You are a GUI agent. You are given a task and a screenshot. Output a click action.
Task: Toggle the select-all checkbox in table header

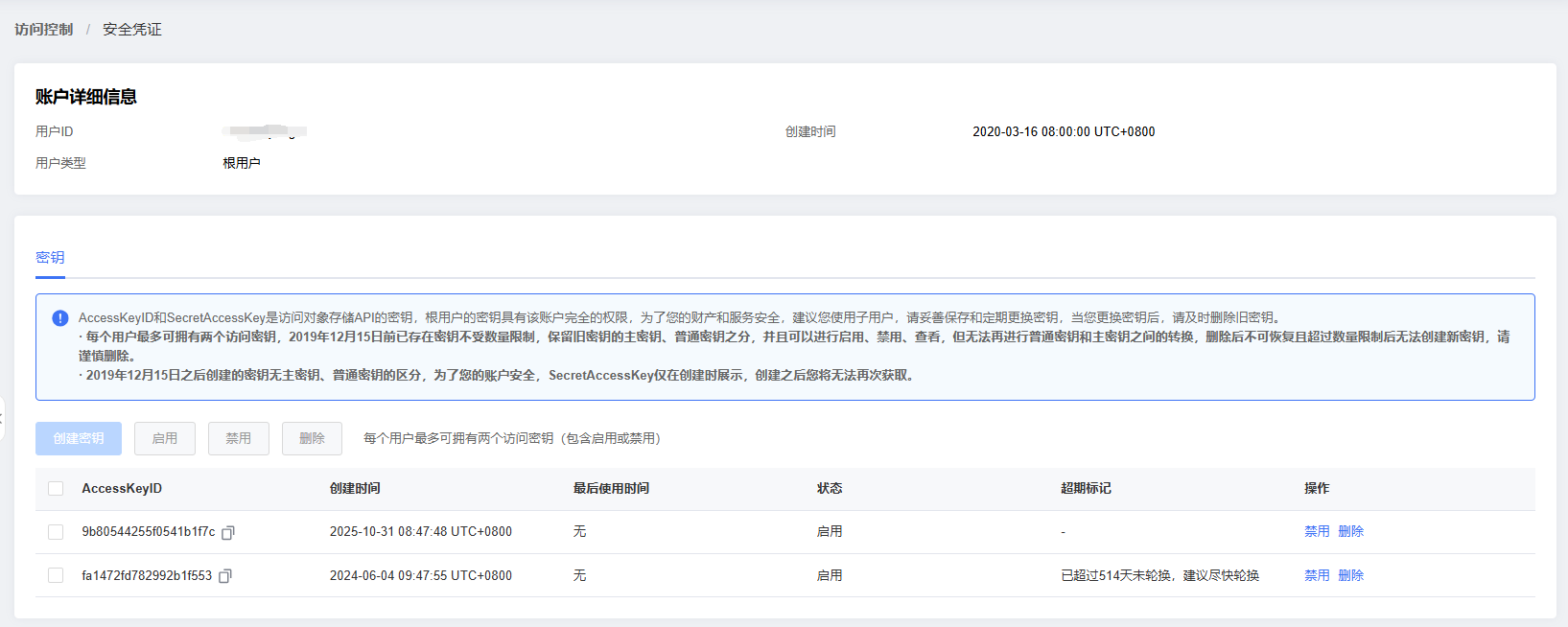tap(56, 489)
